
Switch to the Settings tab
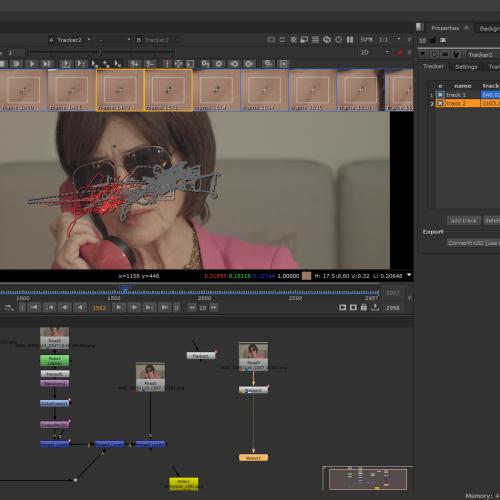[x=466, y=67]
